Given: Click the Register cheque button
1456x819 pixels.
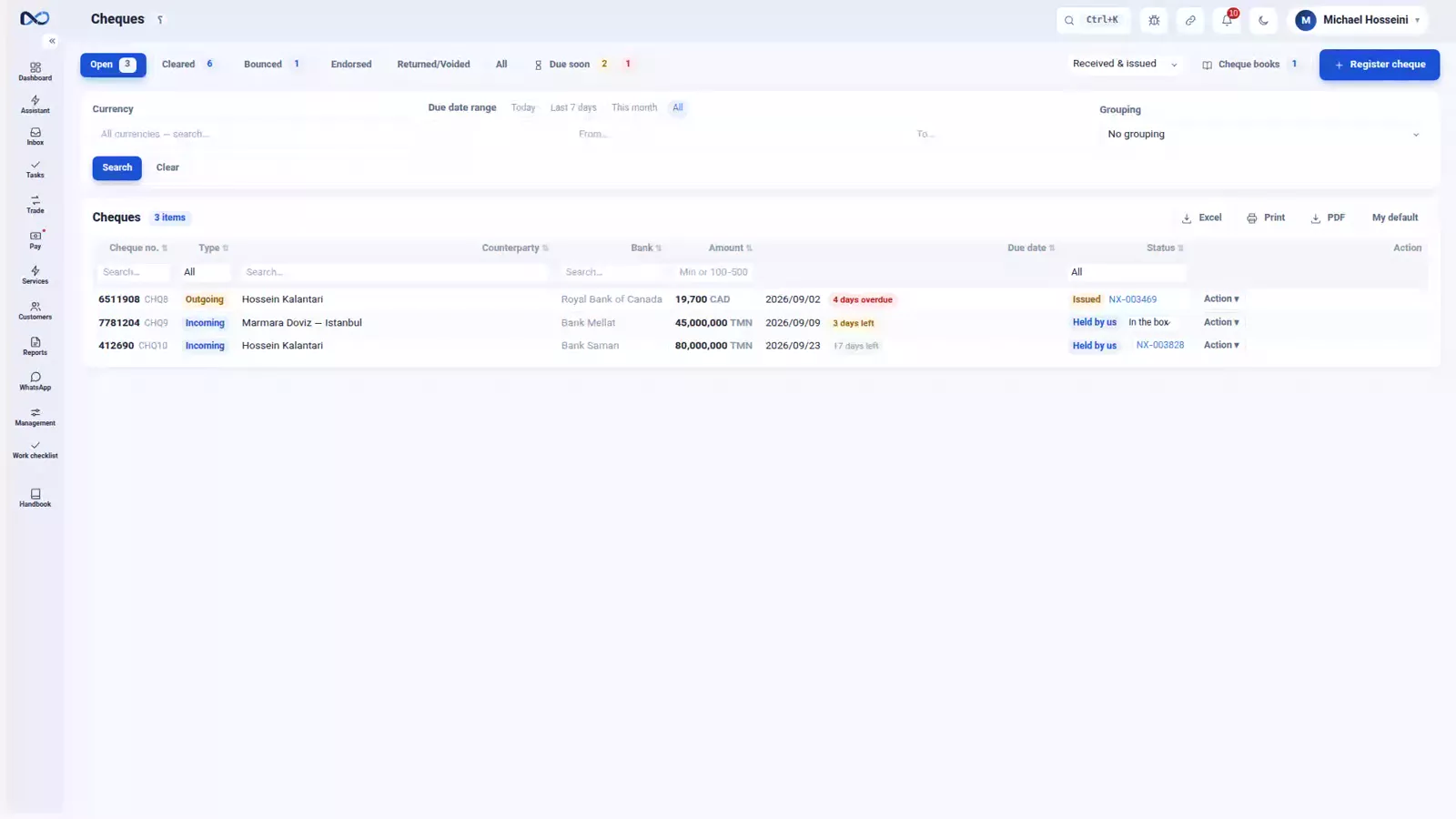Looking at the screenshot, I should click(1379, 65).
